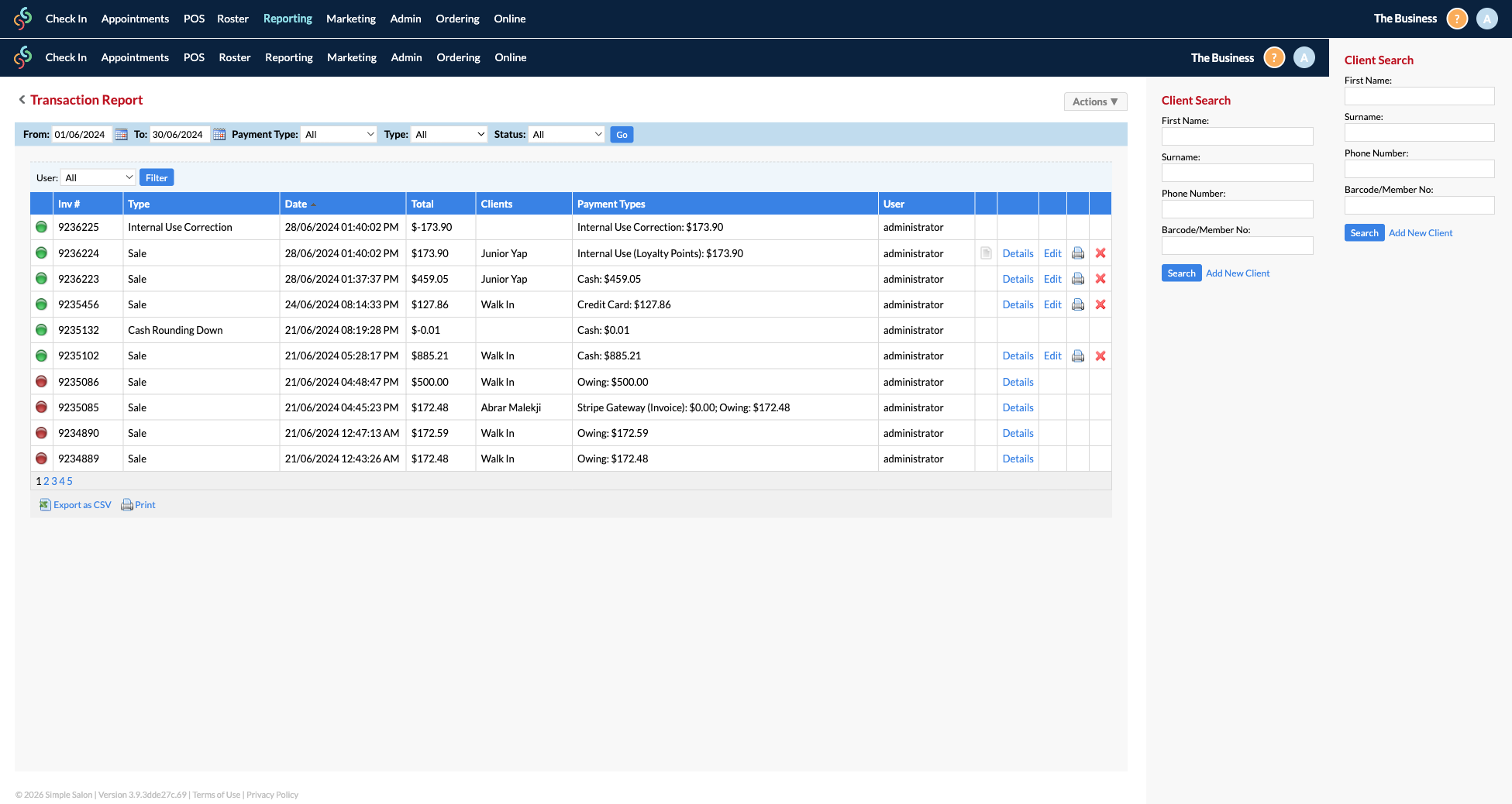Image resolution: width=1512 pixels, height=804 pixels.
Task: Open Details for invoice 9235085
Action: [1018, 407]
